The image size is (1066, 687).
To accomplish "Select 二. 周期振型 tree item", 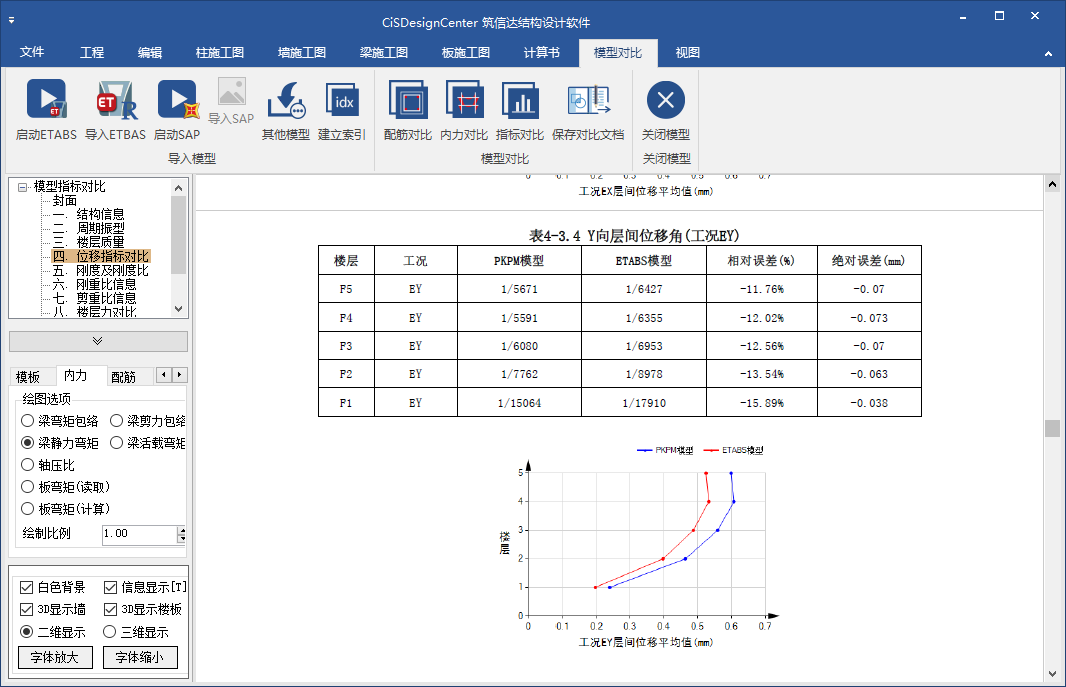I will click(88, 228).
